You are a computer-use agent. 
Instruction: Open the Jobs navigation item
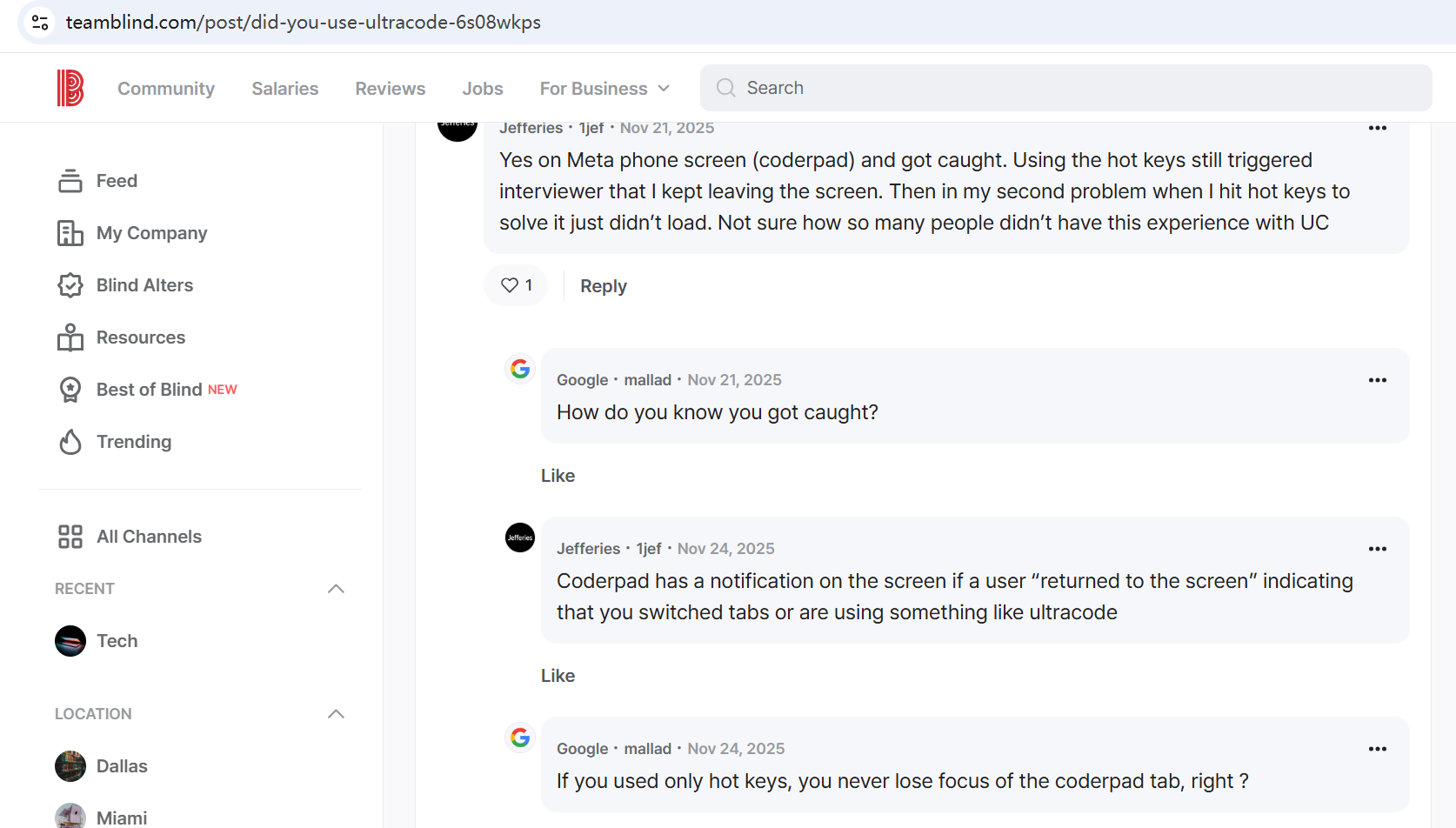pos(482,89)
